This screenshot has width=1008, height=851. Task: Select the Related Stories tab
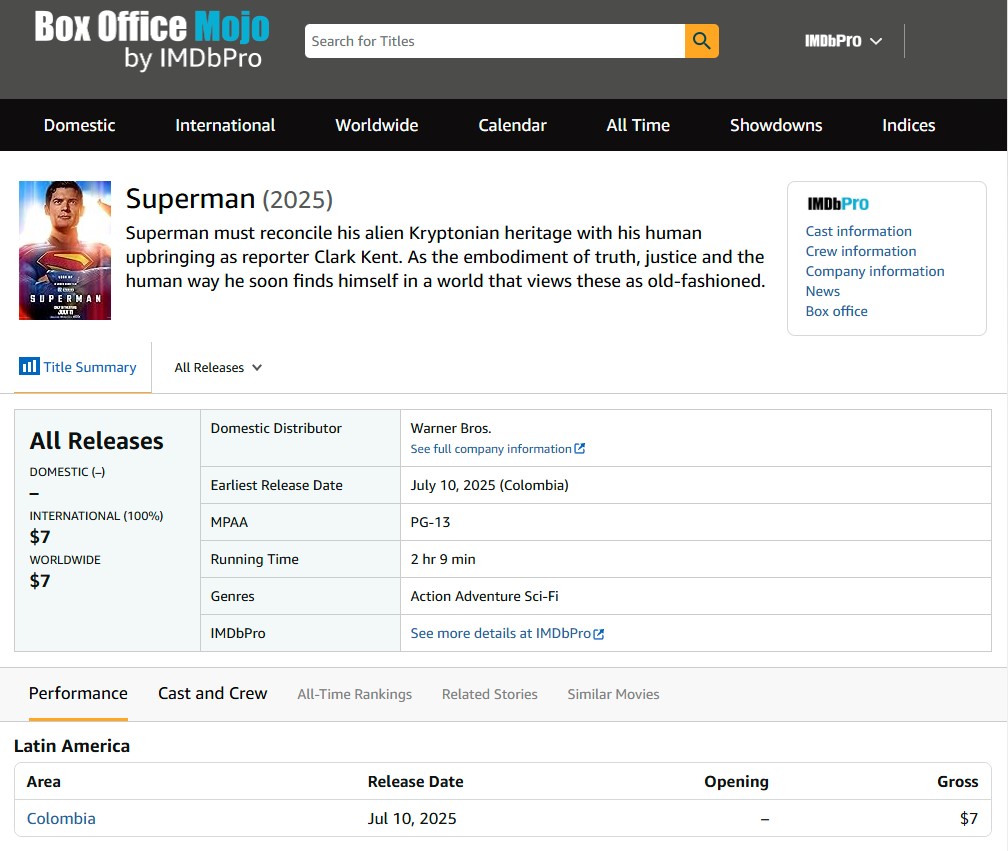489,694
